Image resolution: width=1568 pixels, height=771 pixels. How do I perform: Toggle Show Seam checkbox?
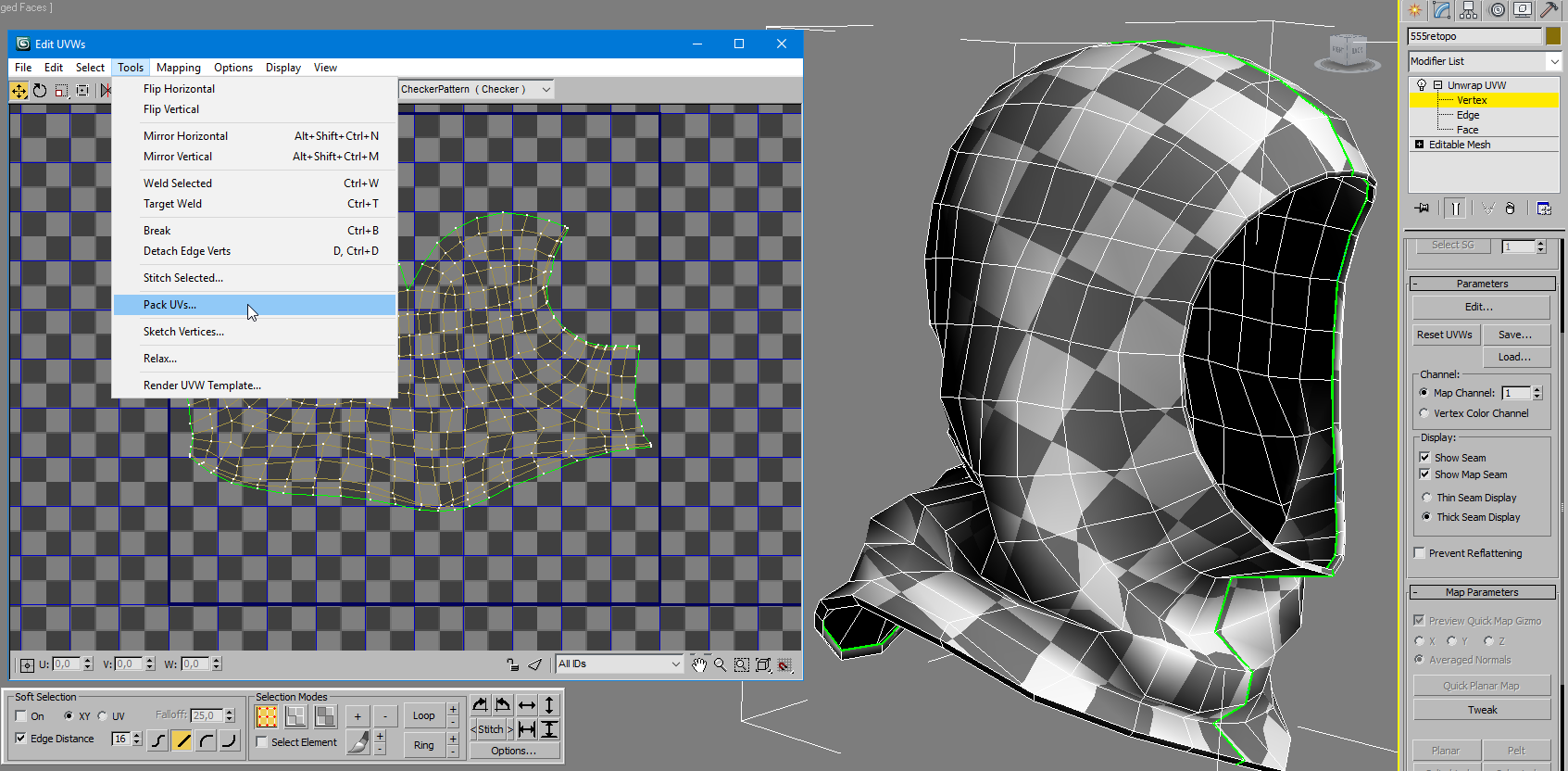coord(1424,458)
